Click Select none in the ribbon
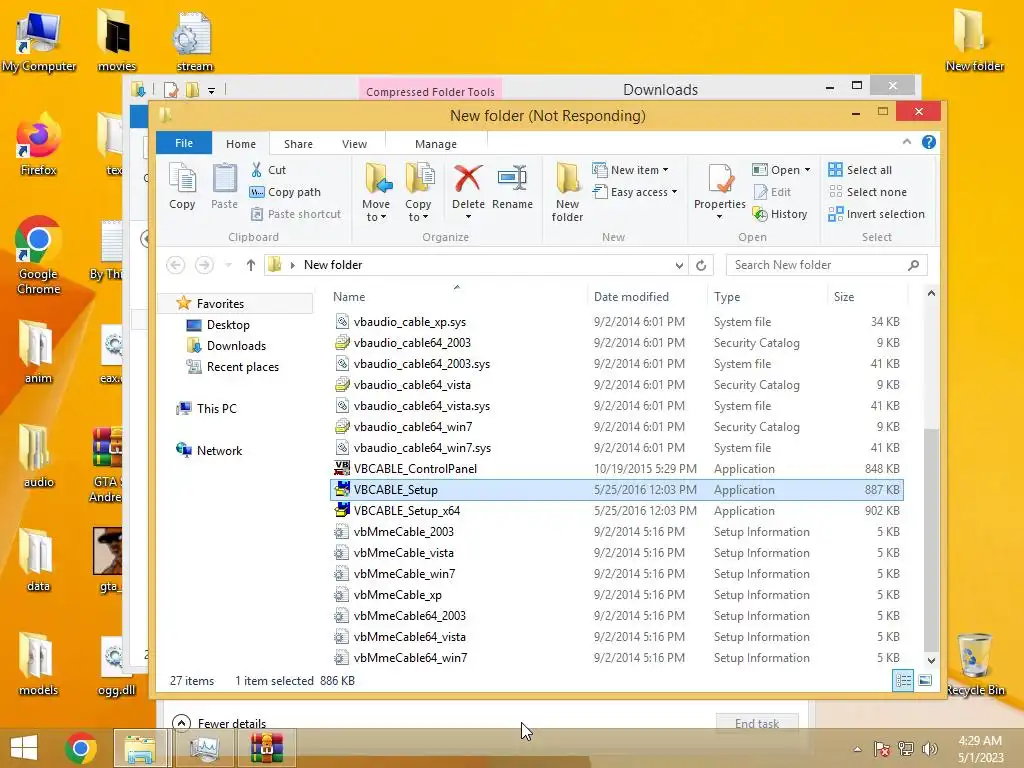This screenshot has width=1024, height=768. (x=867, y=192)
